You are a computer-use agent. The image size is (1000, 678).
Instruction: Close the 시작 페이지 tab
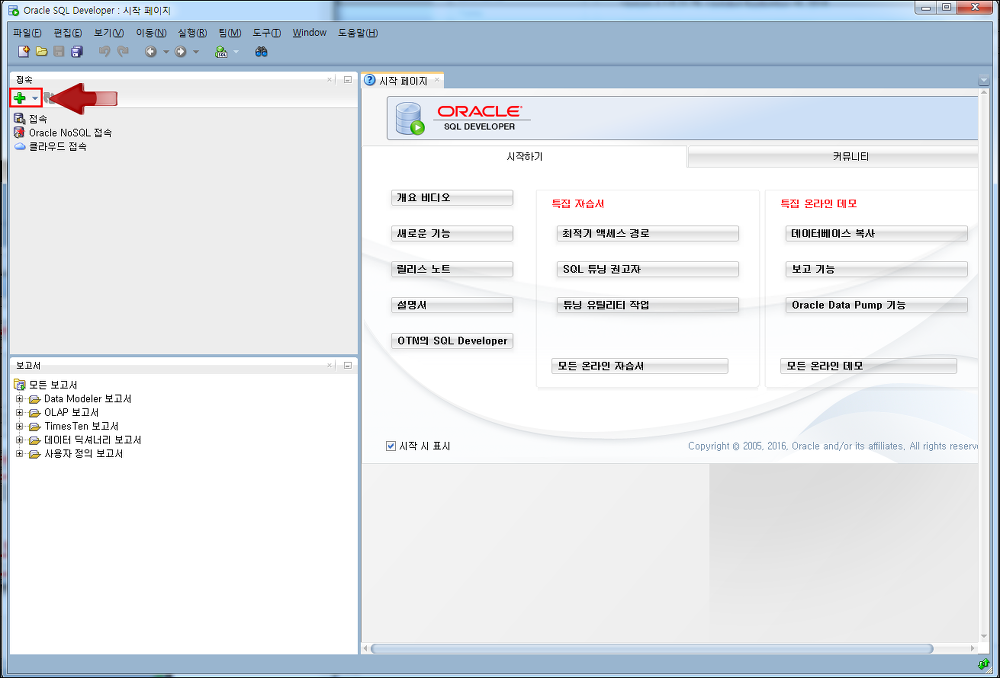coord(437,80)
